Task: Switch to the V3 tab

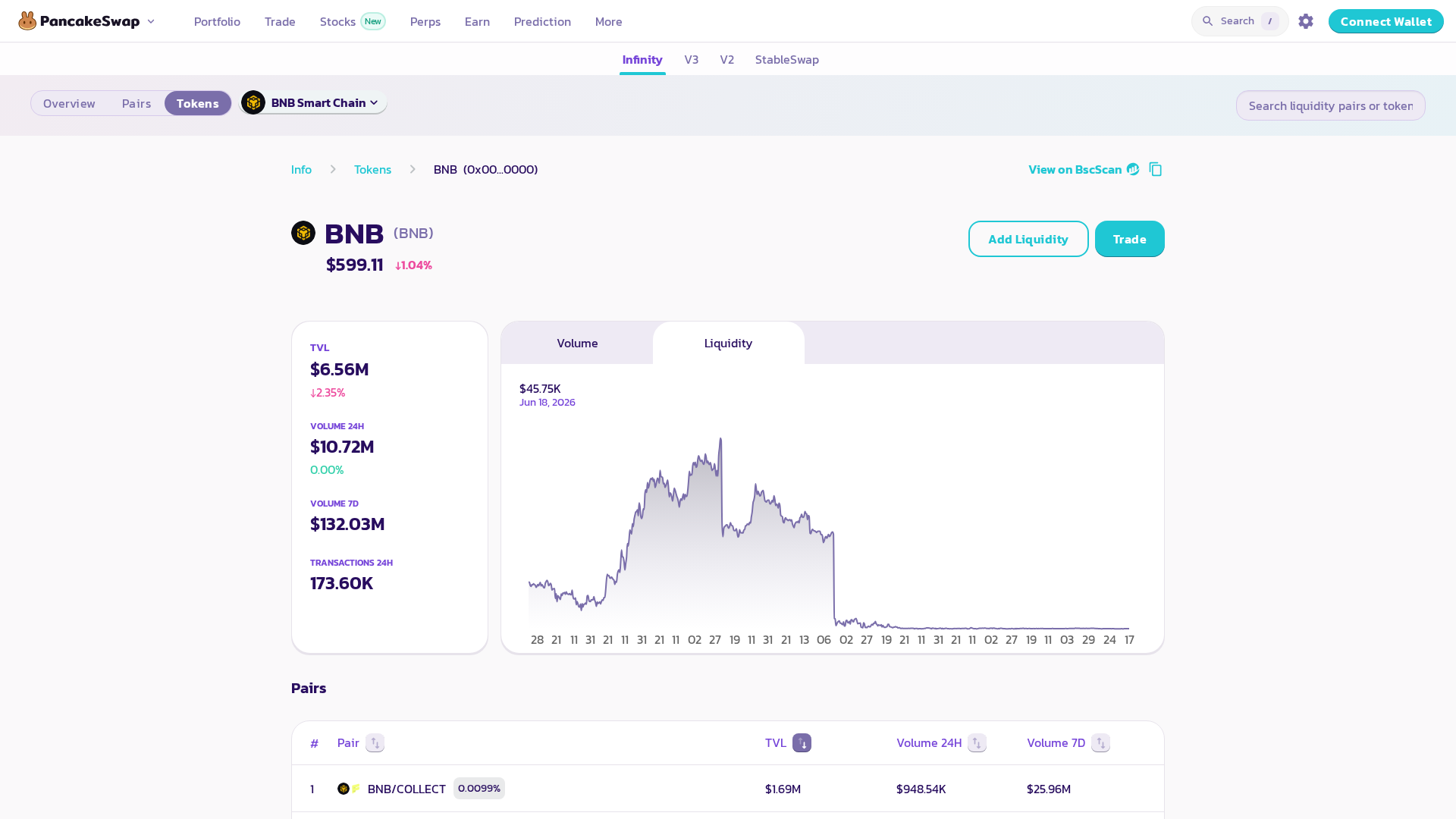Action: (692, 59)
